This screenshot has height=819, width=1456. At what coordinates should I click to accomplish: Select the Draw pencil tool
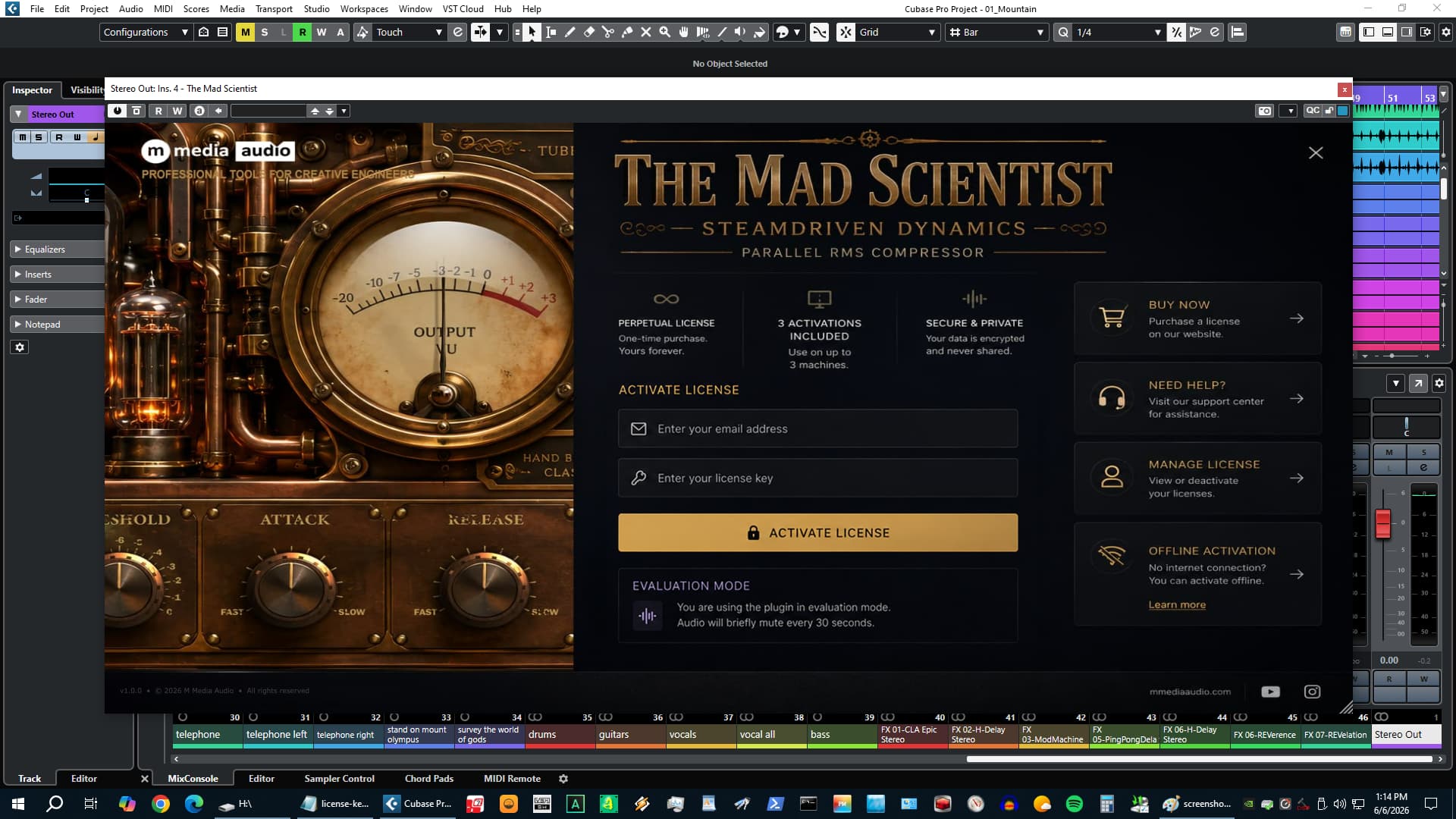[570, 32]
